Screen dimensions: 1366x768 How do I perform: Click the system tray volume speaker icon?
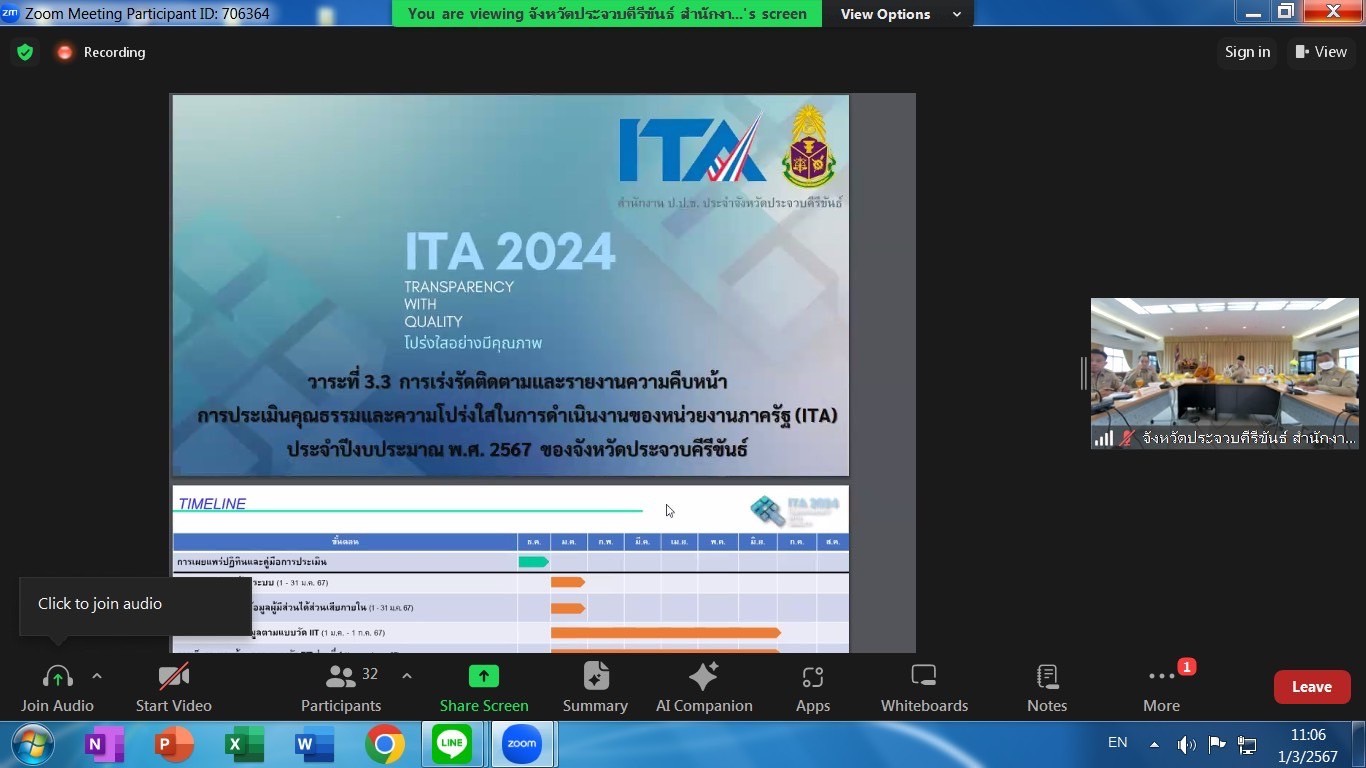(x=1186, y=745)
